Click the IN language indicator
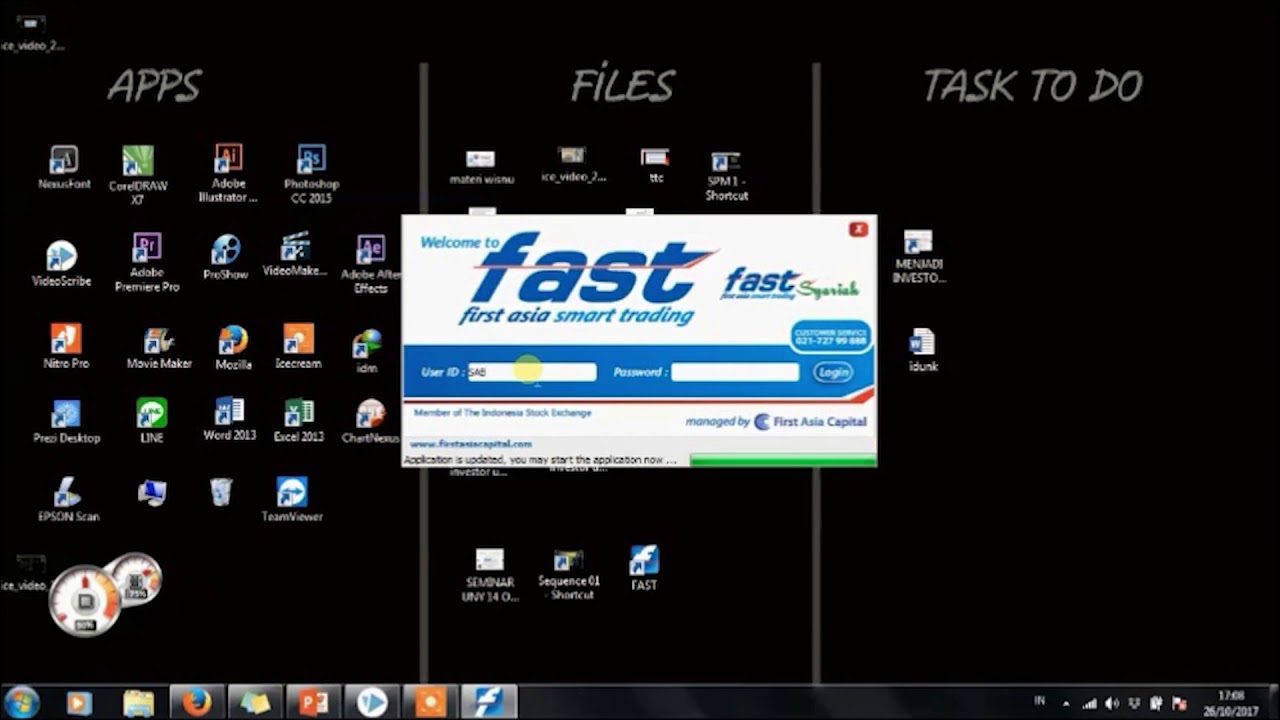 [x=1039, y=702]
